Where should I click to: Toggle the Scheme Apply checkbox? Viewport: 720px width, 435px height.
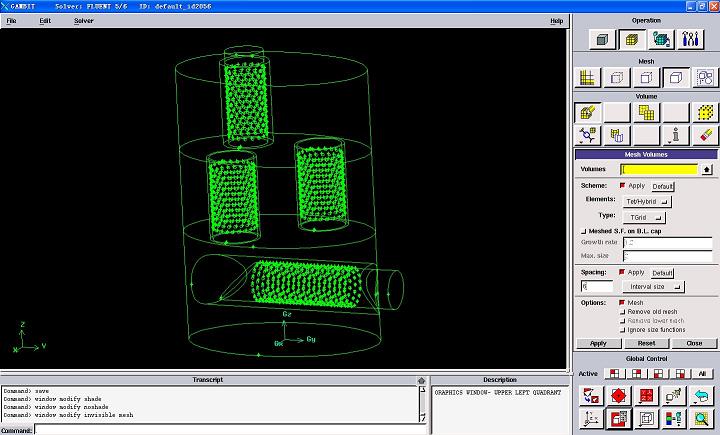(x=623, y=186)
